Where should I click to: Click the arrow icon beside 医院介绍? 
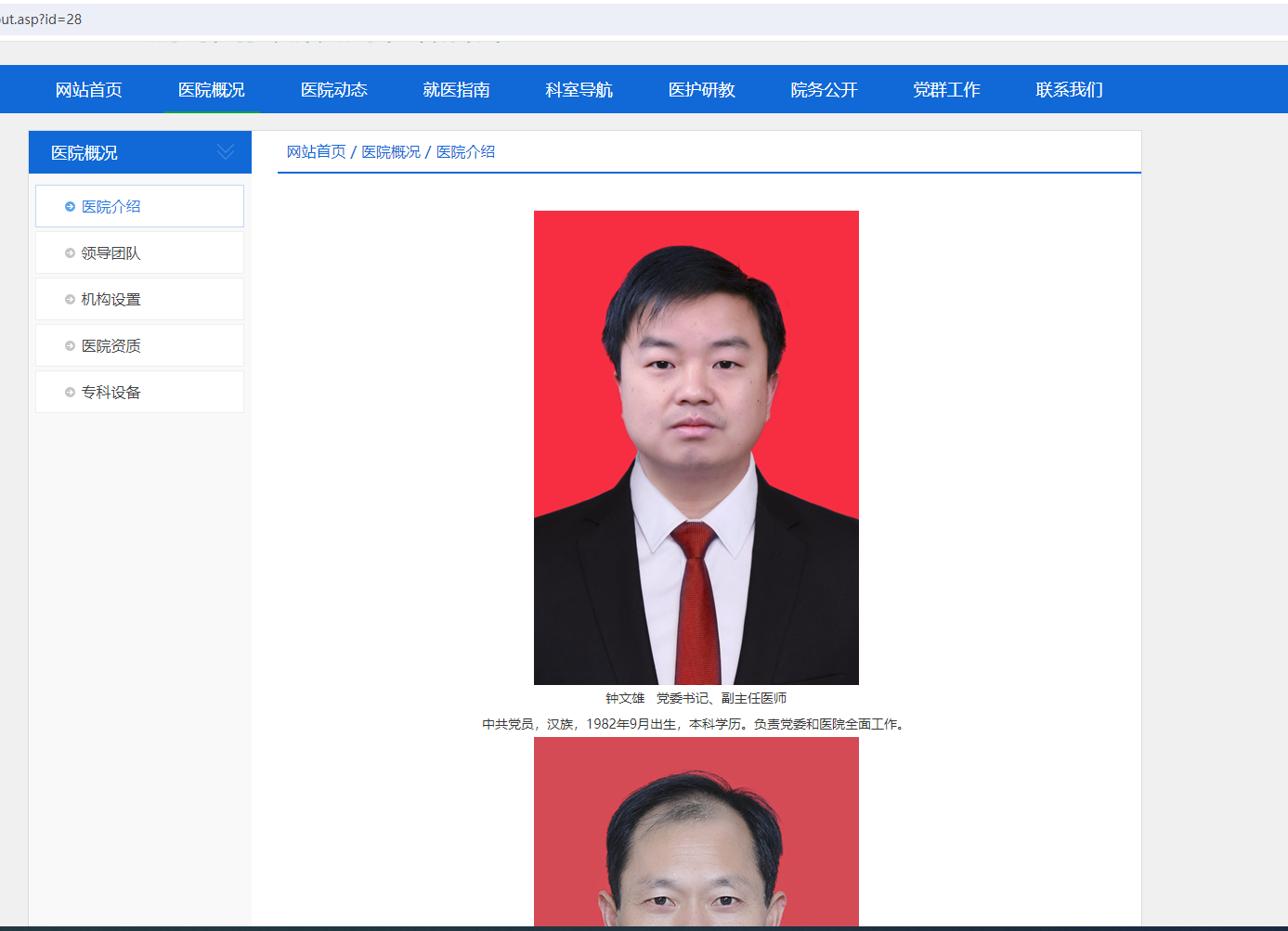click(x=70, y=207)
